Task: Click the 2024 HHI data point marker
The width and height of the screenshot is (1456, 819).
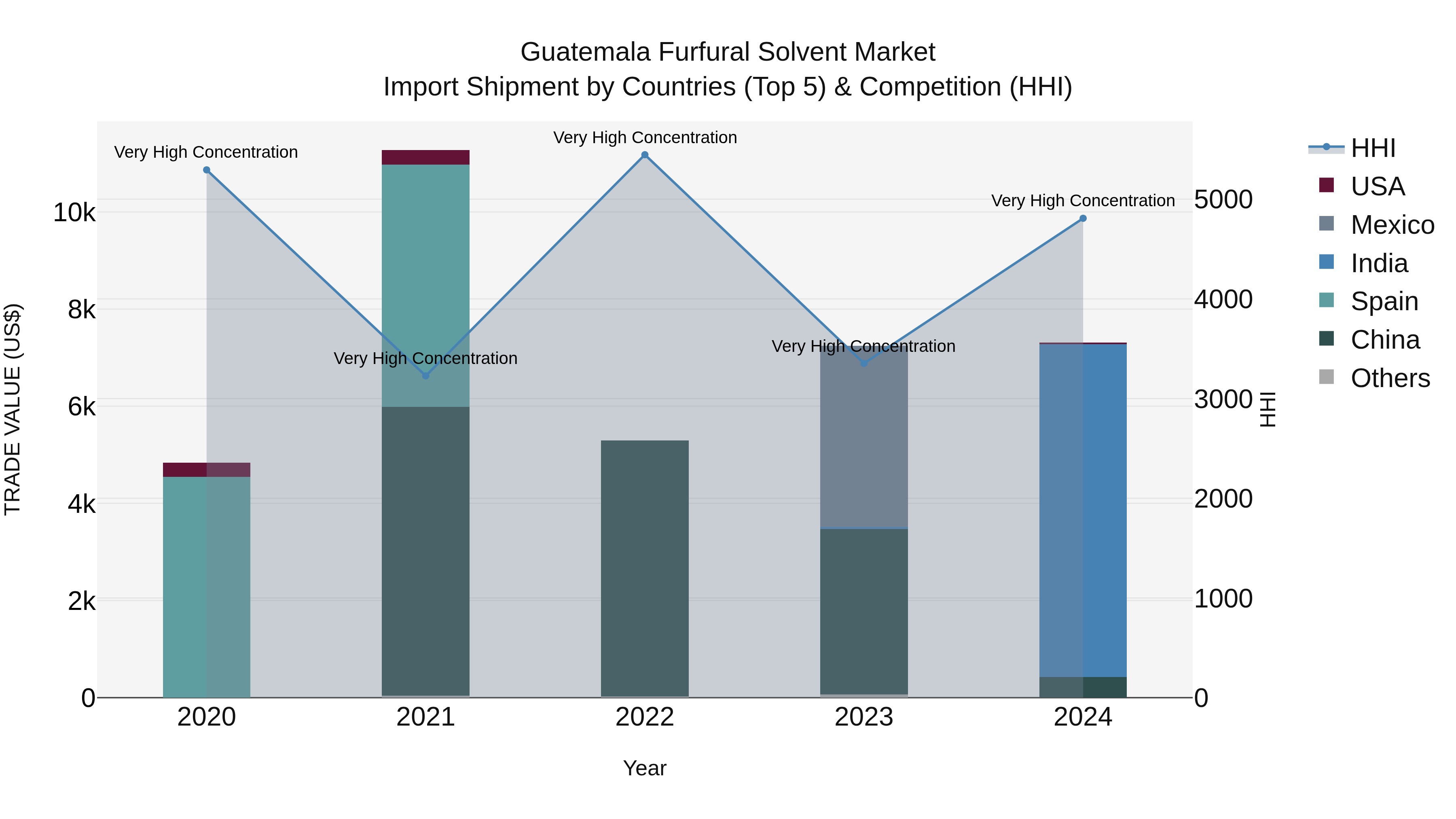Action: click(x=1083, y=218)
